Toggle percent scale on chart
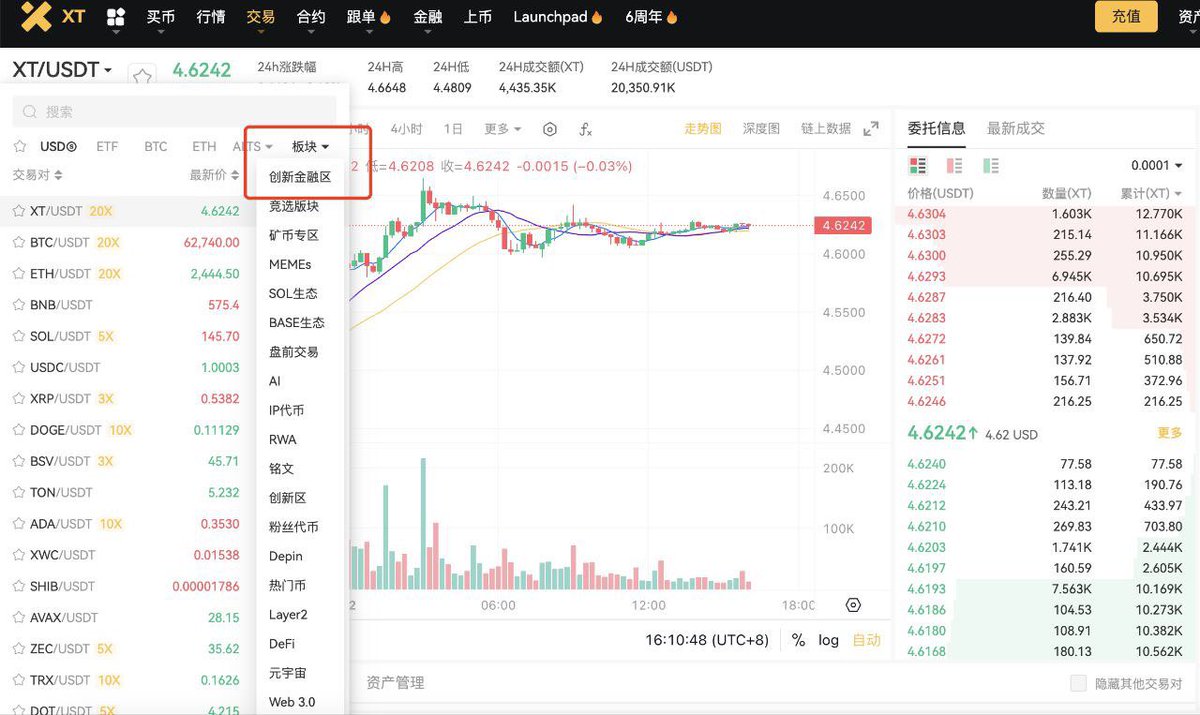This screenshot has height=715, width=1200. pos(798,640)
